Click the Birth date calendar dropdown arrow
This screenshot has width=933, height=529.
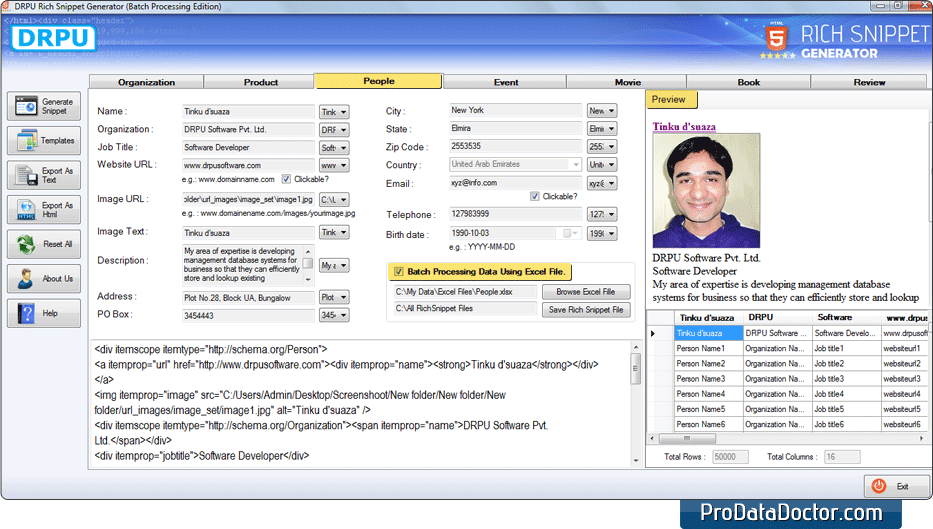coord(575,233)
